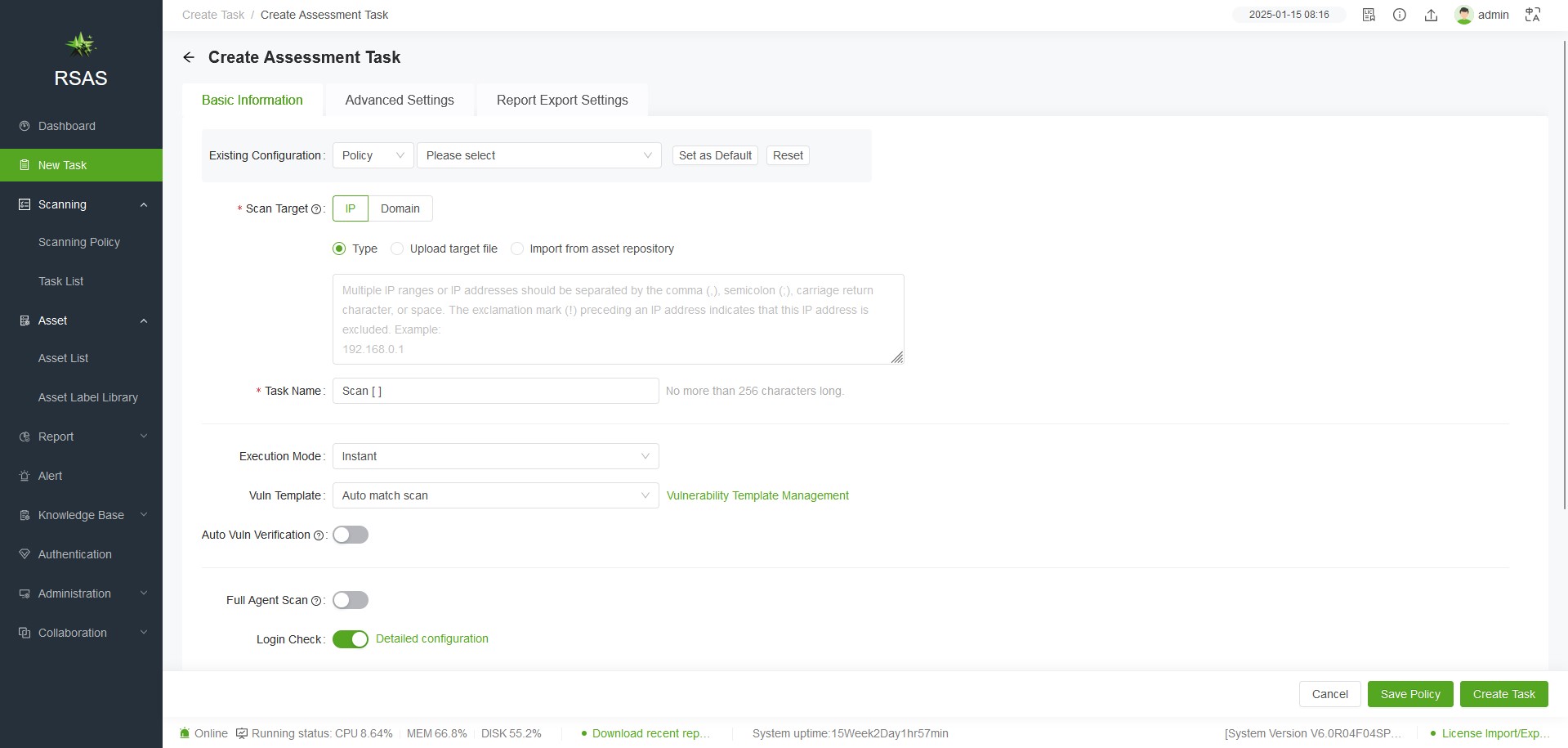The image size is (1568, 748).
Task: Open the Execution Mode dropdown
Action: coord(495,456)
